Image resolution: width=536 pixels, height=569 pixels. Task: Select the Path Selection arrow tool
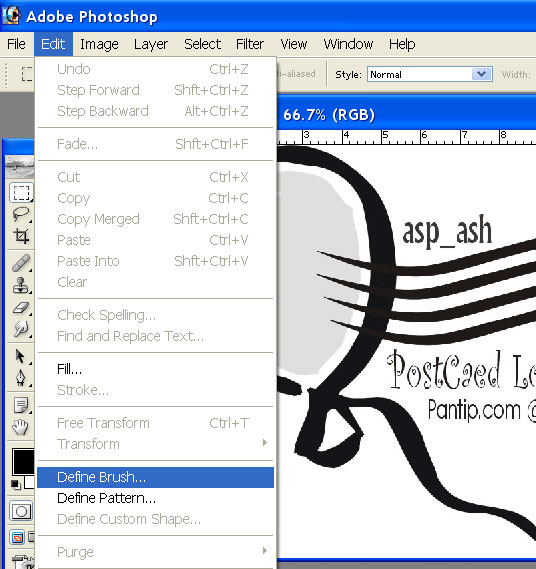pyautogui.click(x=20, y=356)
